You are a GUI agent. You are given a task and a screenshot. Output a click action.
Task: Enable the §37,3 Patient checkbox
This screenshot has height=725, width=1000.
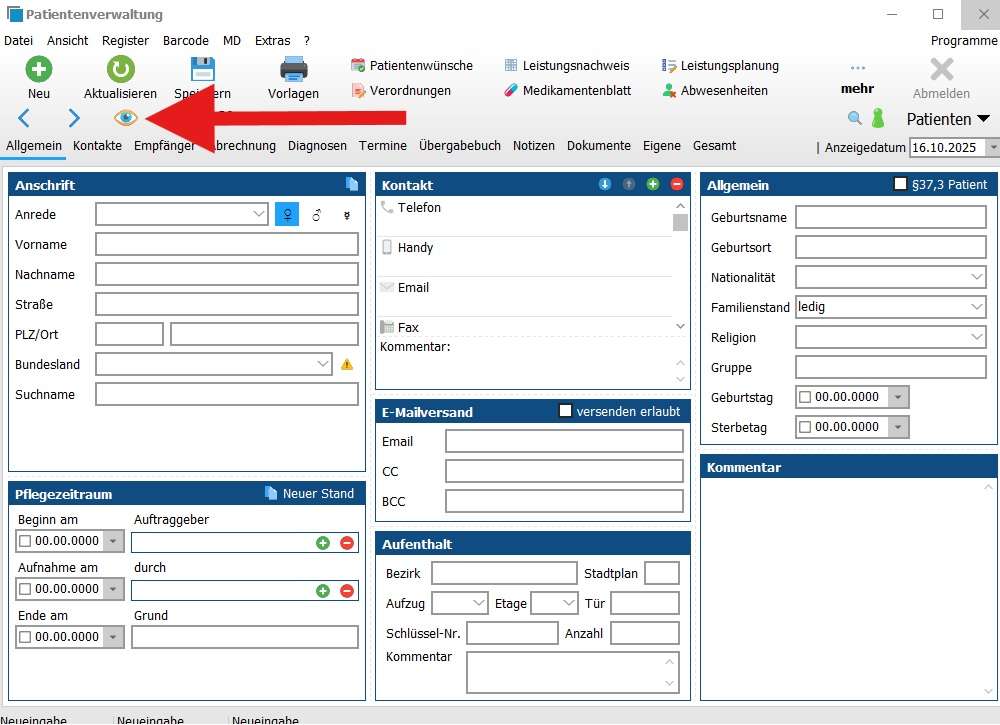[x=901, y=184]
